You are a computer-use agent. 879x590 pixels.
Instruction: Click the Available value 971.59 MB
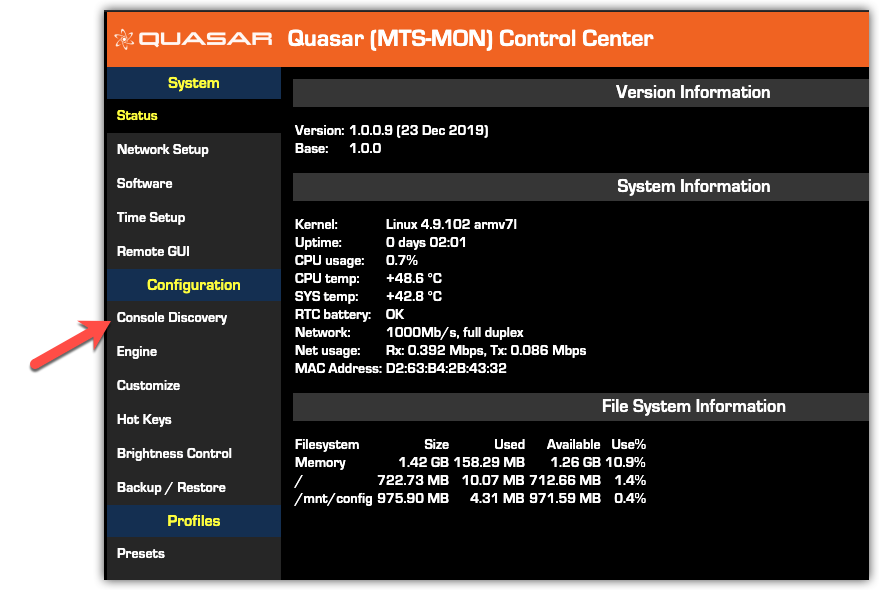565,499
